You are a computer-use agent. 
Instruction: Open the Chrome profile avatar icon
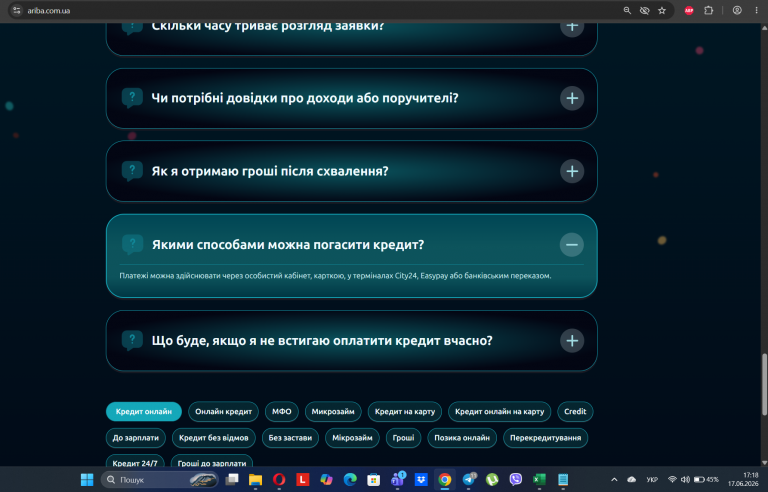(737, 10)
